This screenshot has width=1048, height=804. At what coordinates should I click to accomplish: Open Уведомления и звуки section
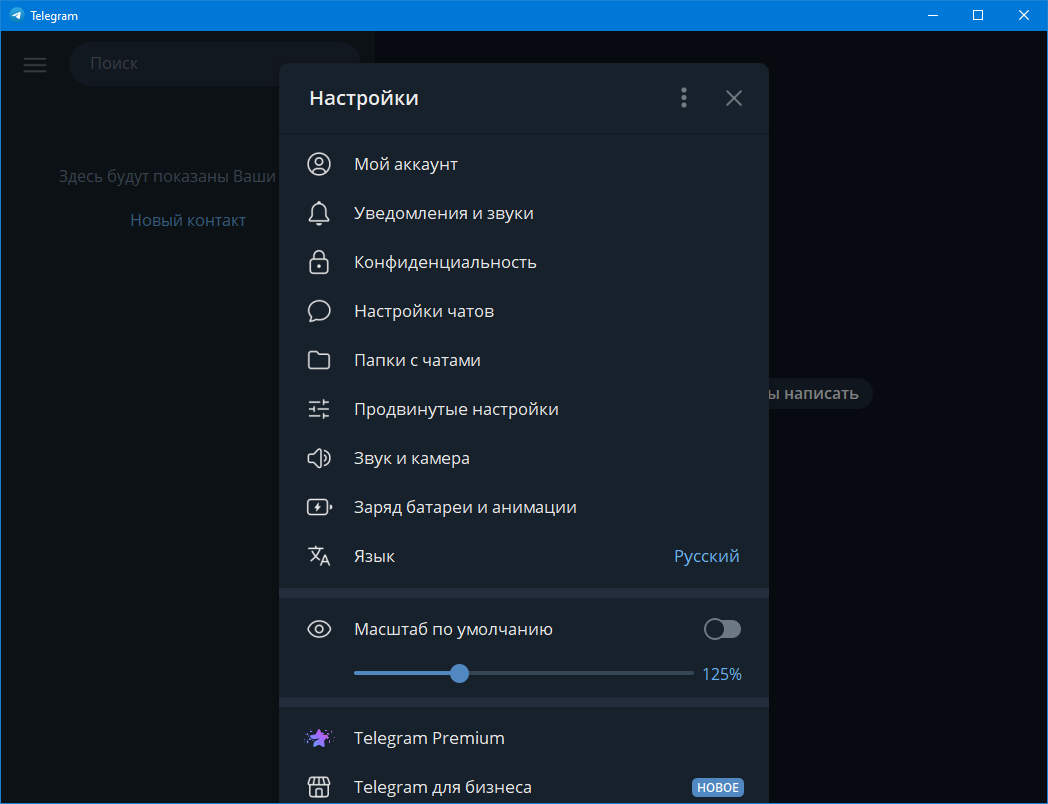tap(523, 213)
